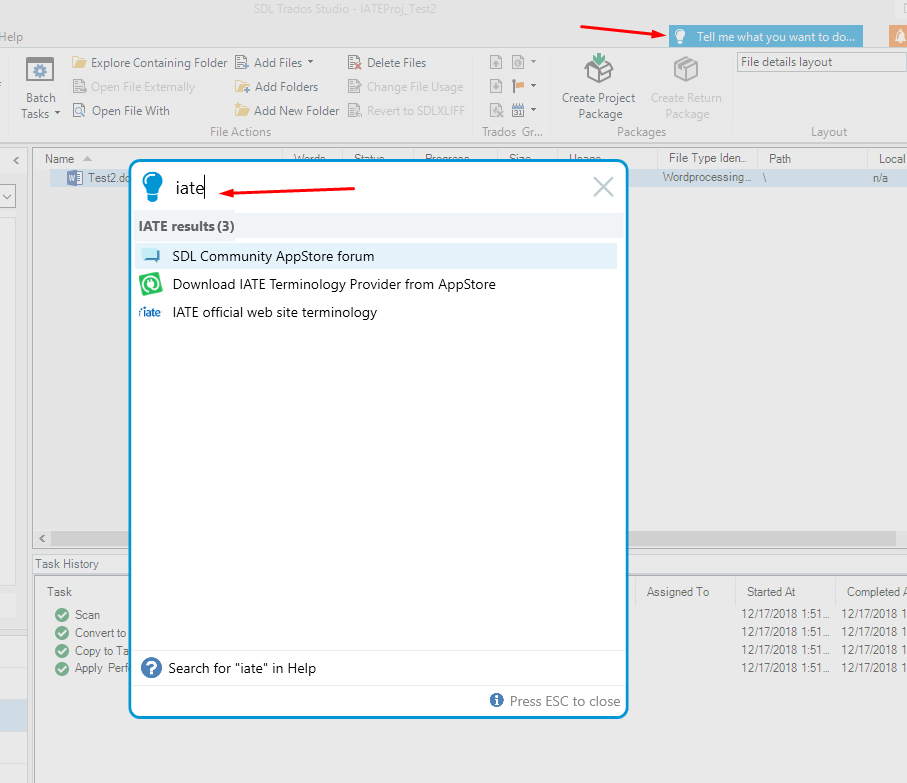The height and width of the screenshot is (783, 907).
Task: Open the Batch Tasks dropdown arrow
Action: coord(57,113)
